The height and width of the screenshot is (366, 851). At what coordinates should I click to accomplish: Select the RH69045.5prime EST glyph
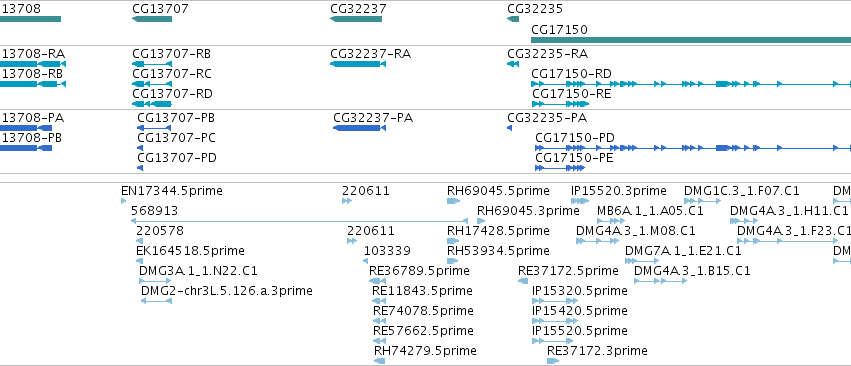(x=454, y=201)
